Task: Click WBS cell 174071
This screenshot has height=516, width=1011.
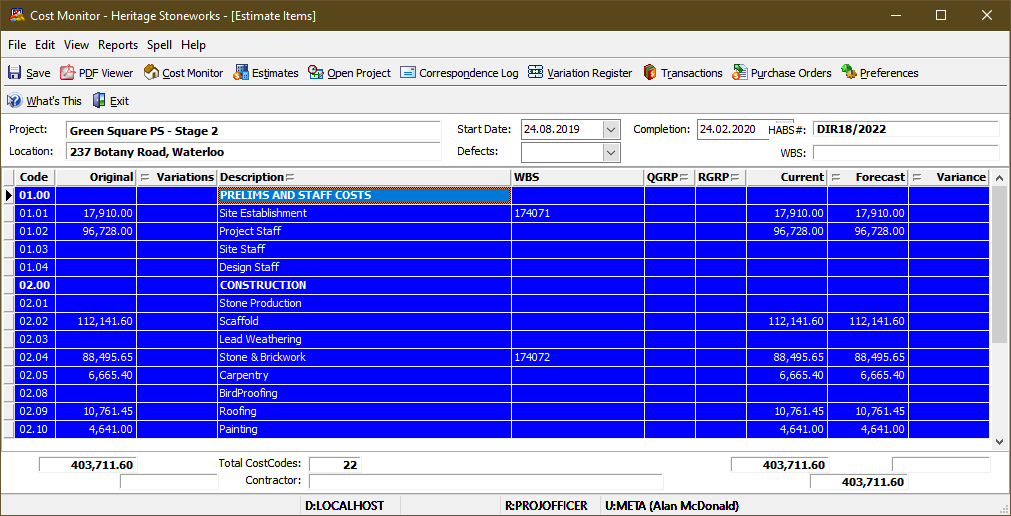Action: [578, 213]
